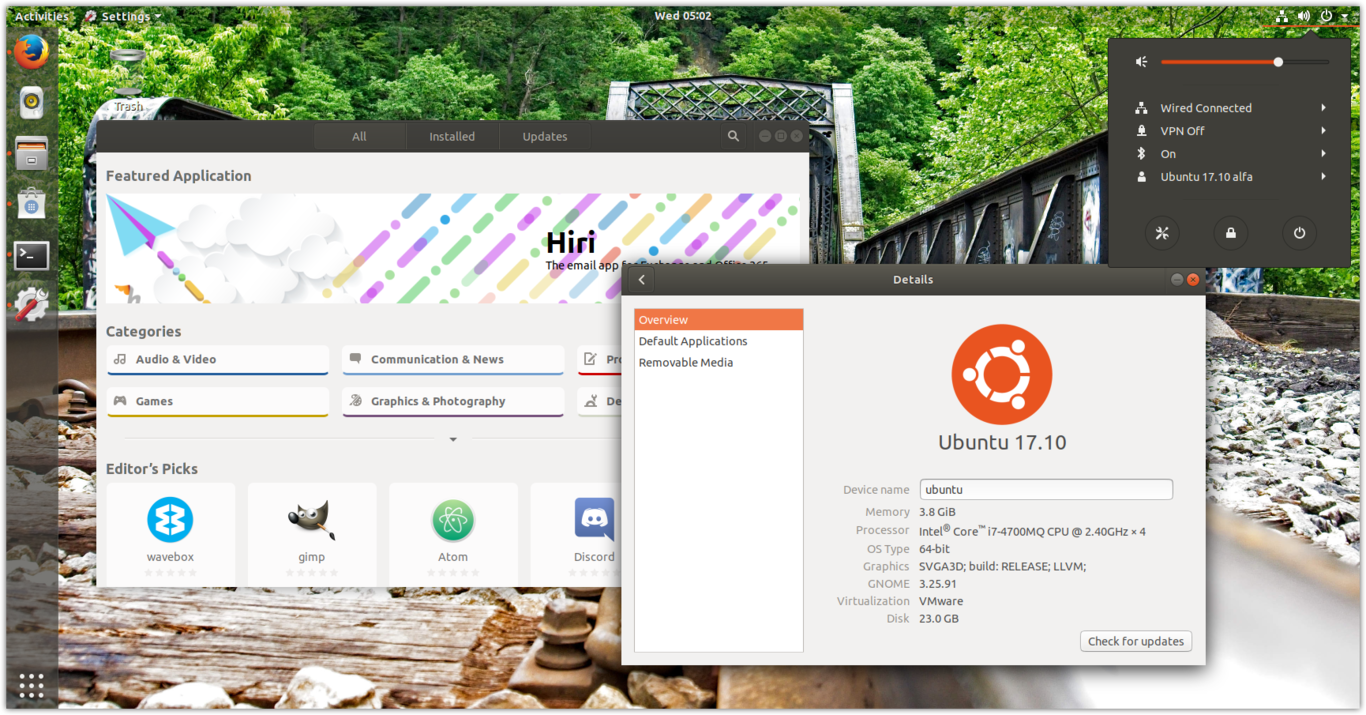Select Removable Media in the Details sidebar
The height and width of the screenshot is (715, 1366).
pos(719,362)
